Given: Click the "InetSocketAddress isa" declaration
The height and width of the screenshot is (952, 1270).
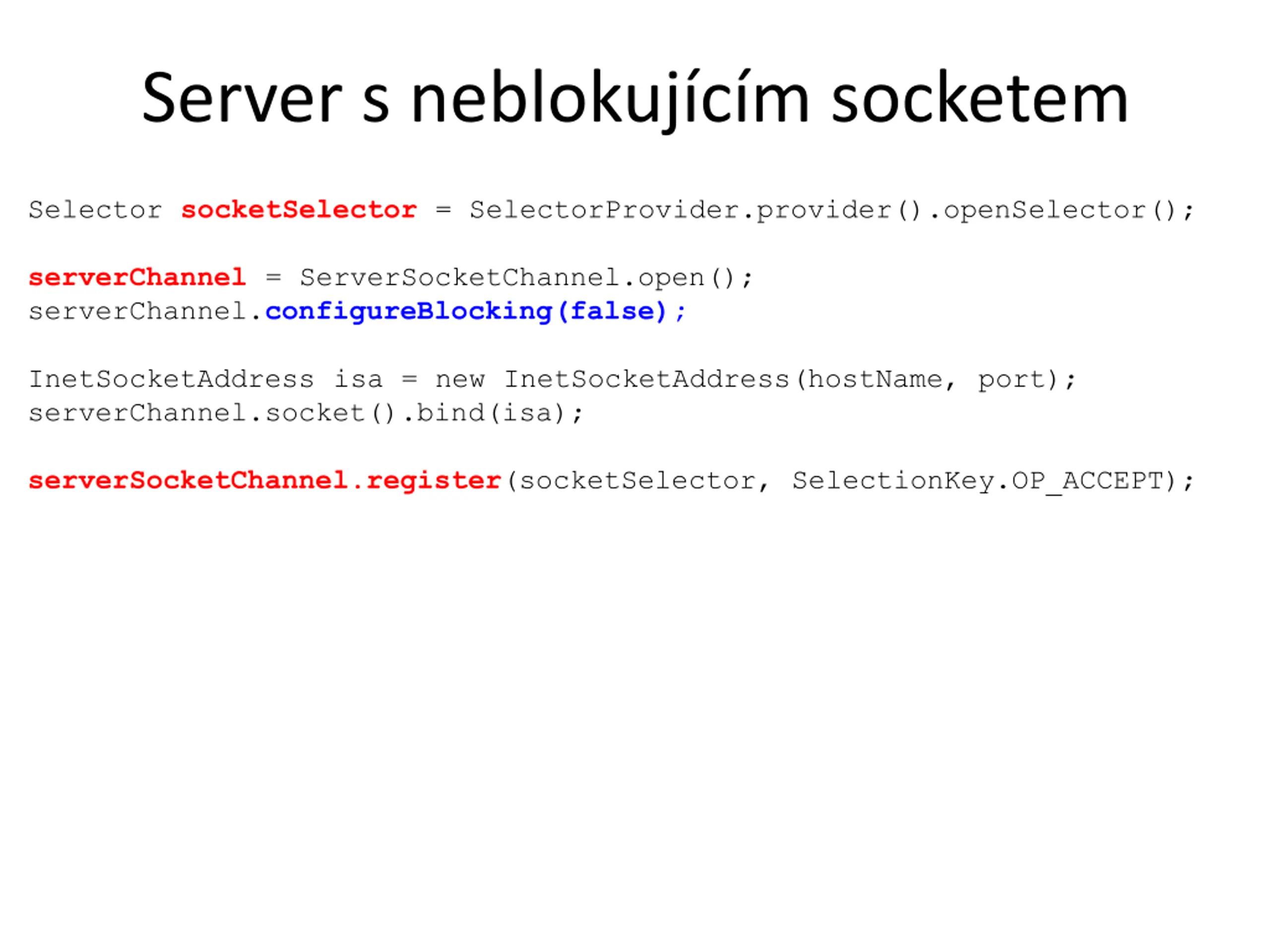Looking at the screenshot, I should [x=205, y=380].
